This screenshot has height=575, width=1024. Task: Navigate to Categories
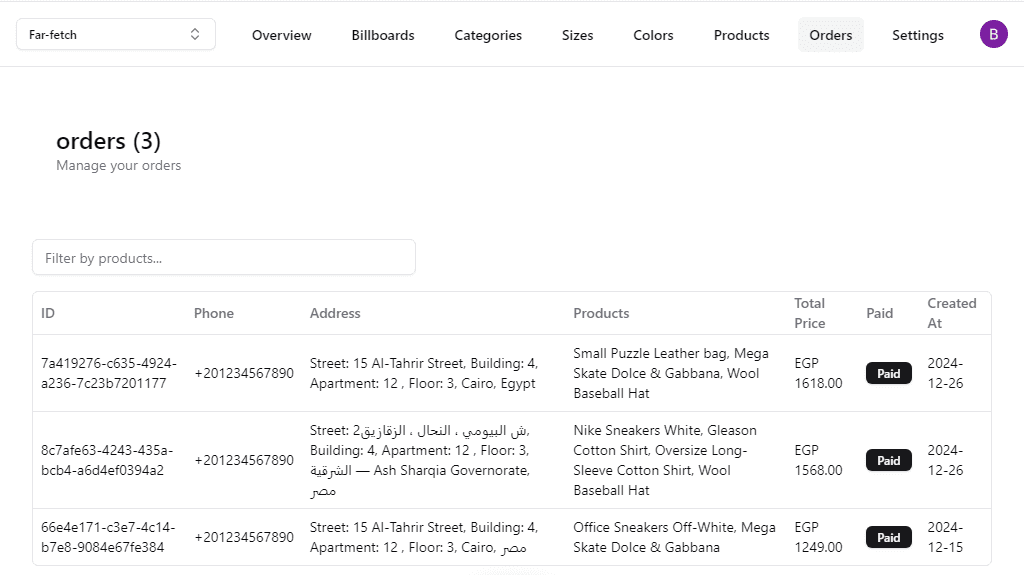point(488,35)
